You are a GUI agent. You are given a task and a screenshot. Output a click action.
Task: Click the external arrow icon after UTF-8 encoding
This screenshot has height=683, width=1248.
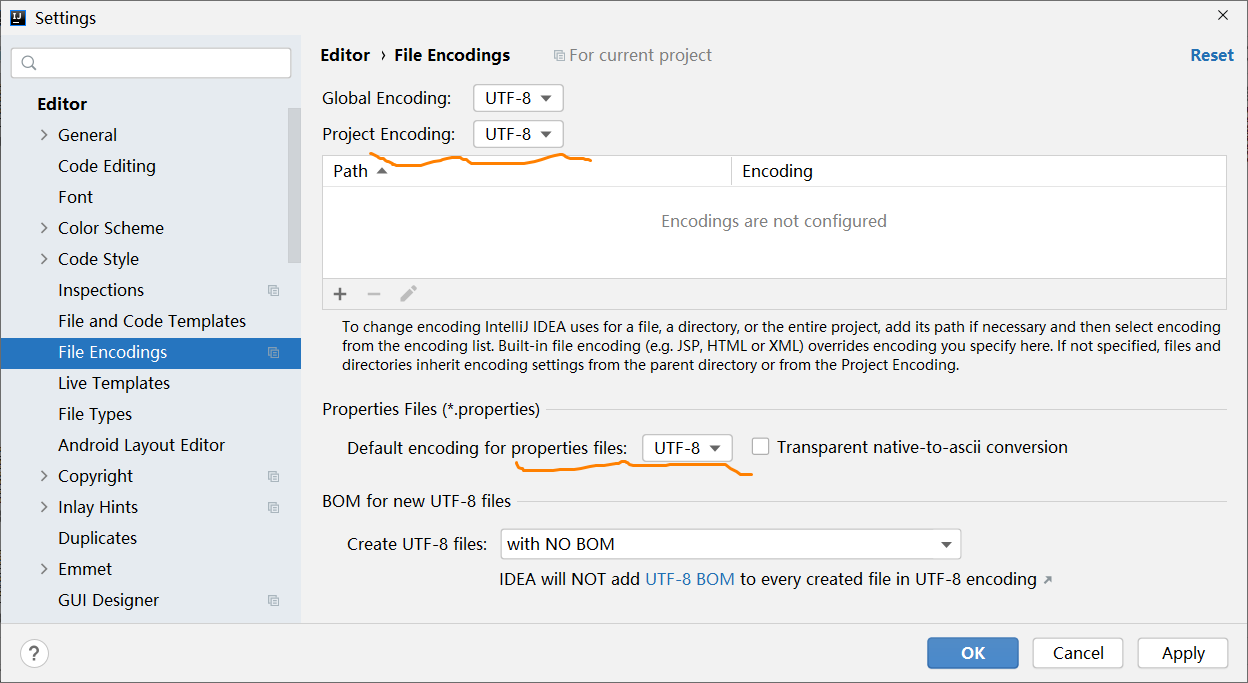coord(1047,580)
